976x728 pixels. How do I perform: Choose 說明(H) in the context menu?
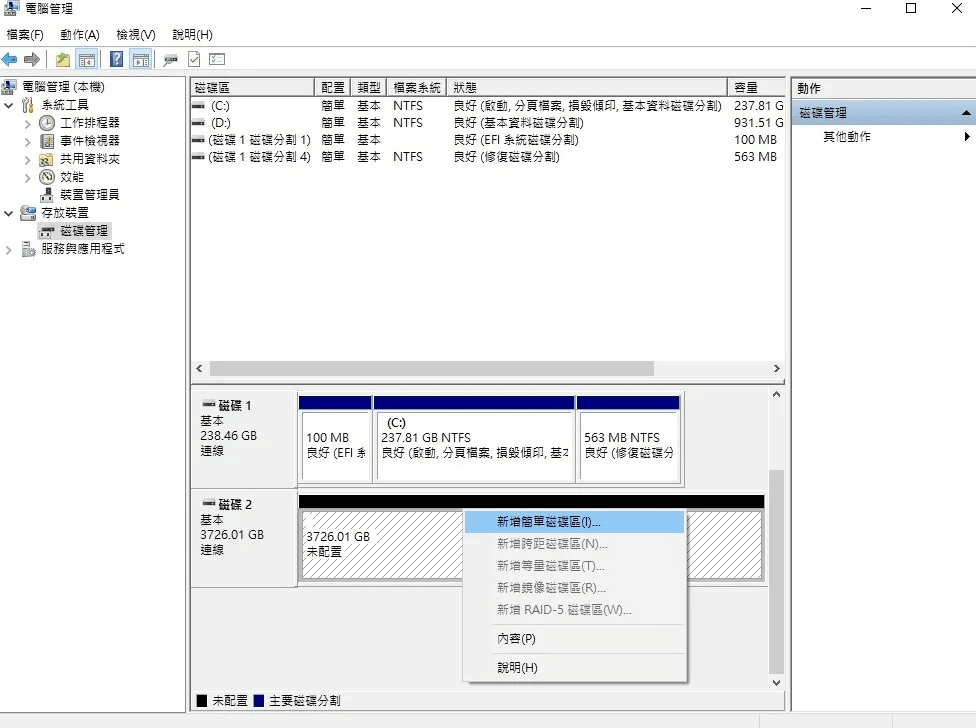tap(575, 667)
